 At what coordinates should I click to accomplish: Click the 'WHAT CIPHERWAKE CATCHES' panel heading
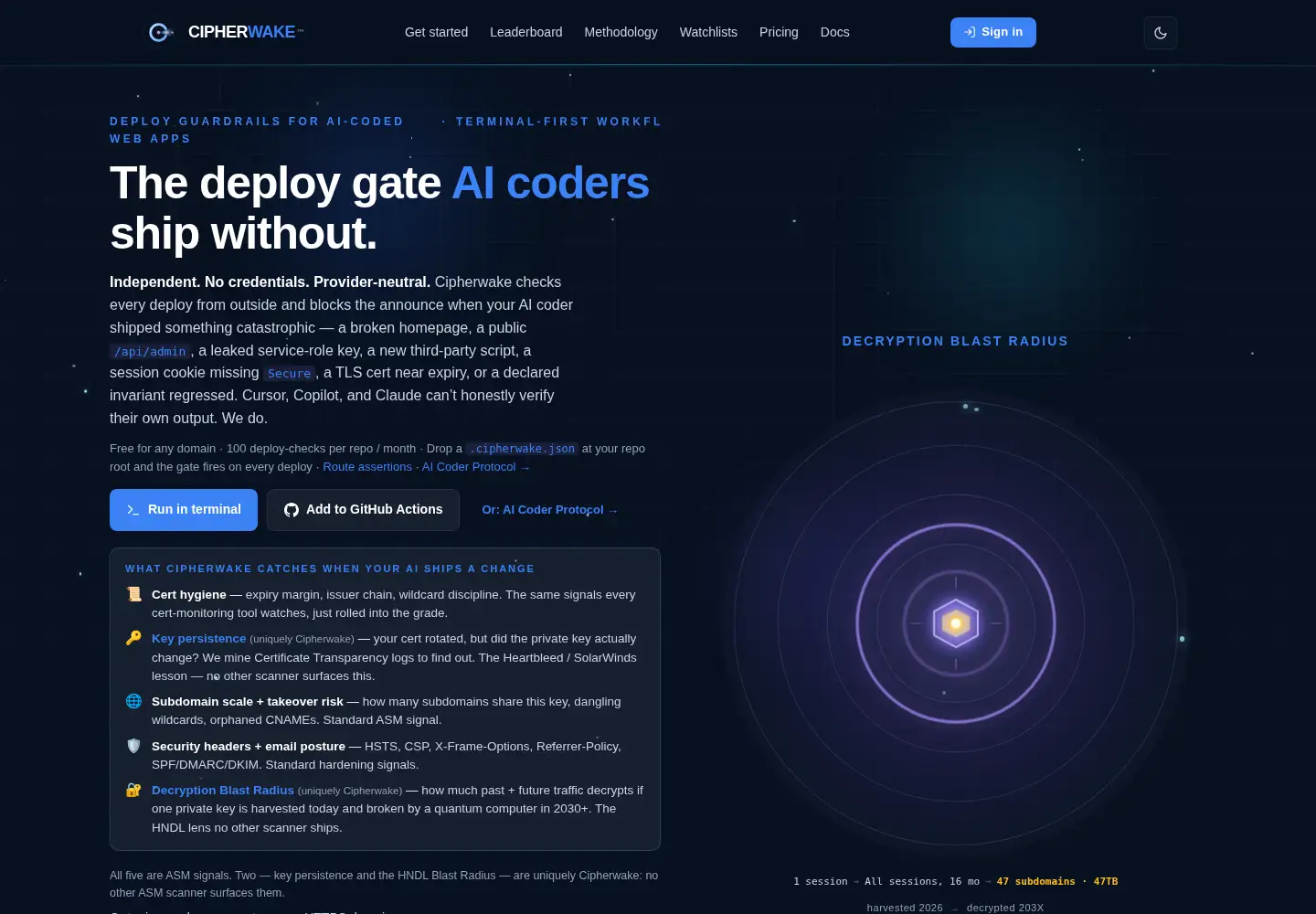click(330, 569)
